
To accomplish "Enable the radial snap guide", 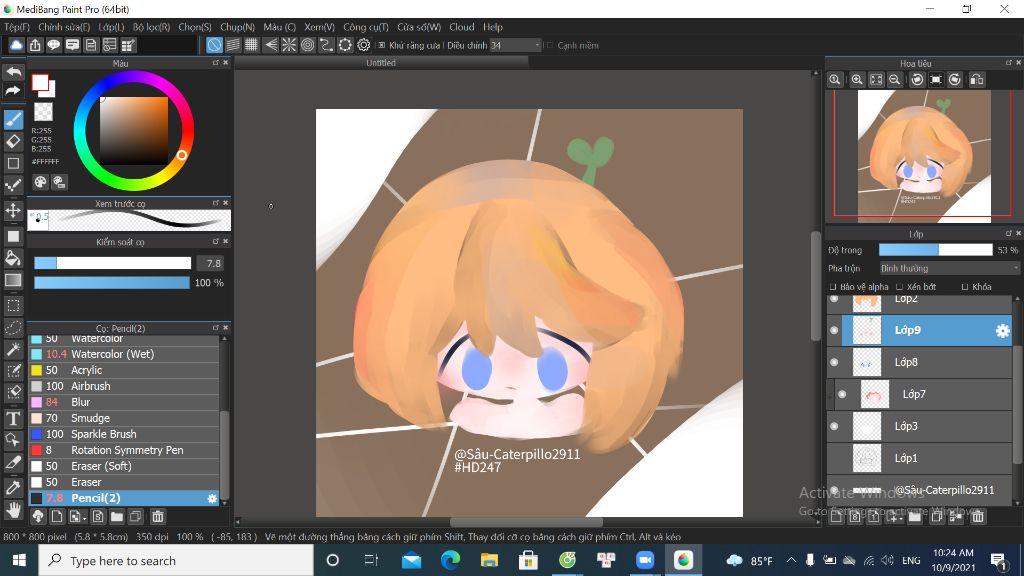I will [289, 45].
